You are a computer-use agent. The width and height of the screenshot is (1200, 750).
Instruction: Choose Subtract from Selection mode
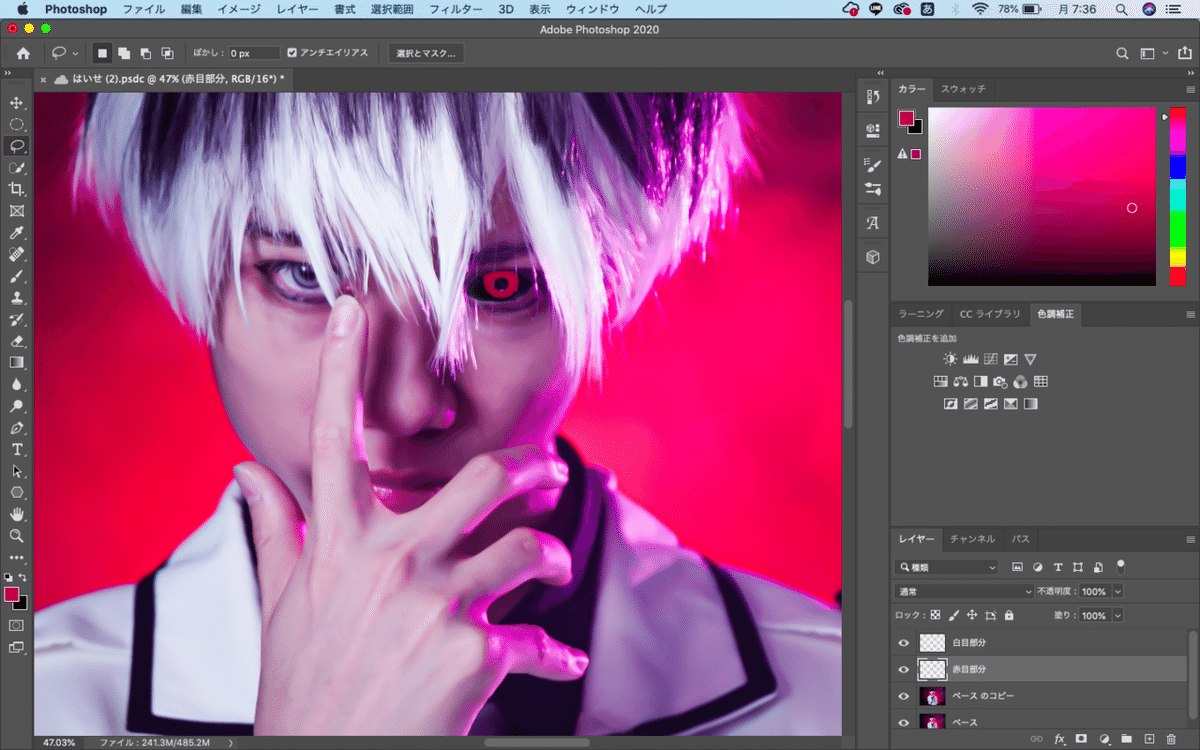click(146, 53)
